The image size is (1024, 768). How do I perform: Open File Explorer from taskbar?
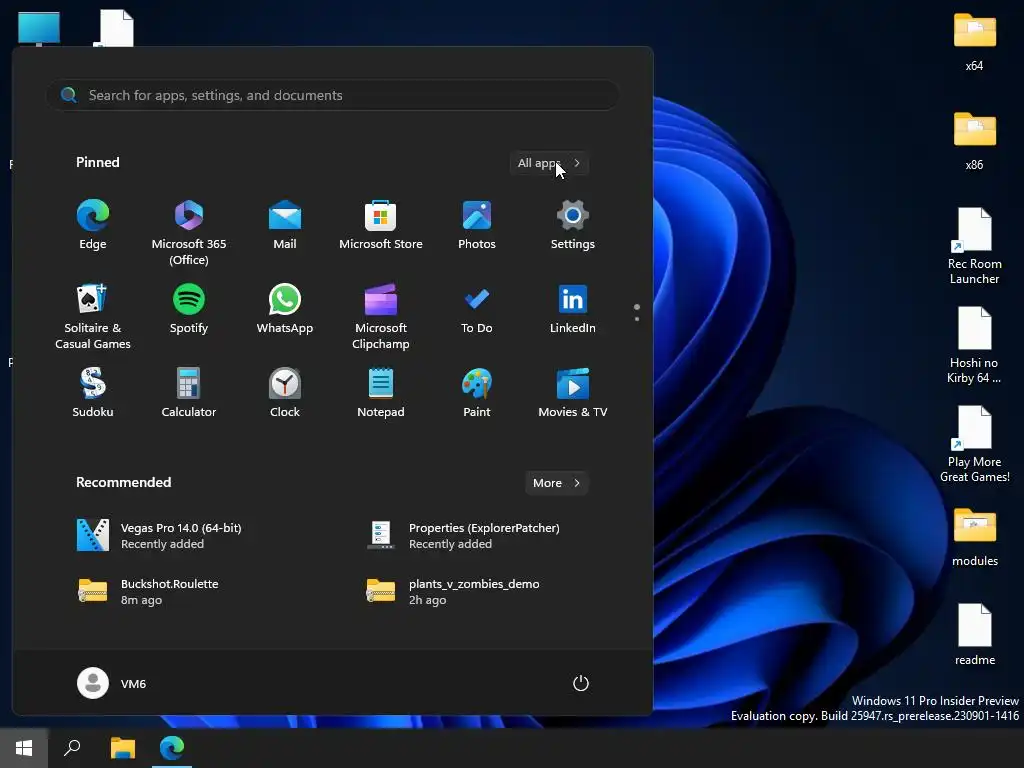coord(123,748)
